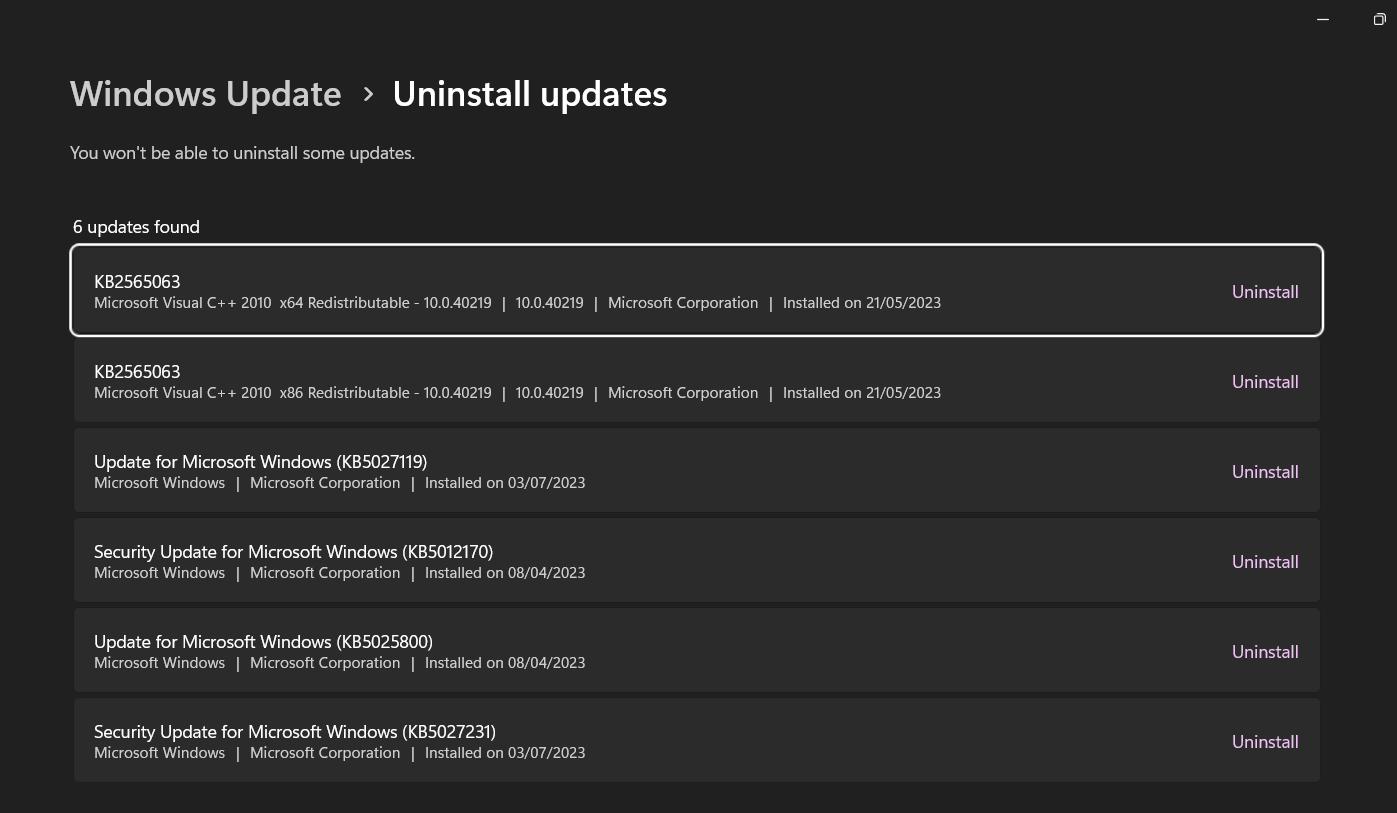Select the KB5027119 update entry
The height and width of the screenshot is (813, 1397).
pyautogui.click(x=600, y=470)
